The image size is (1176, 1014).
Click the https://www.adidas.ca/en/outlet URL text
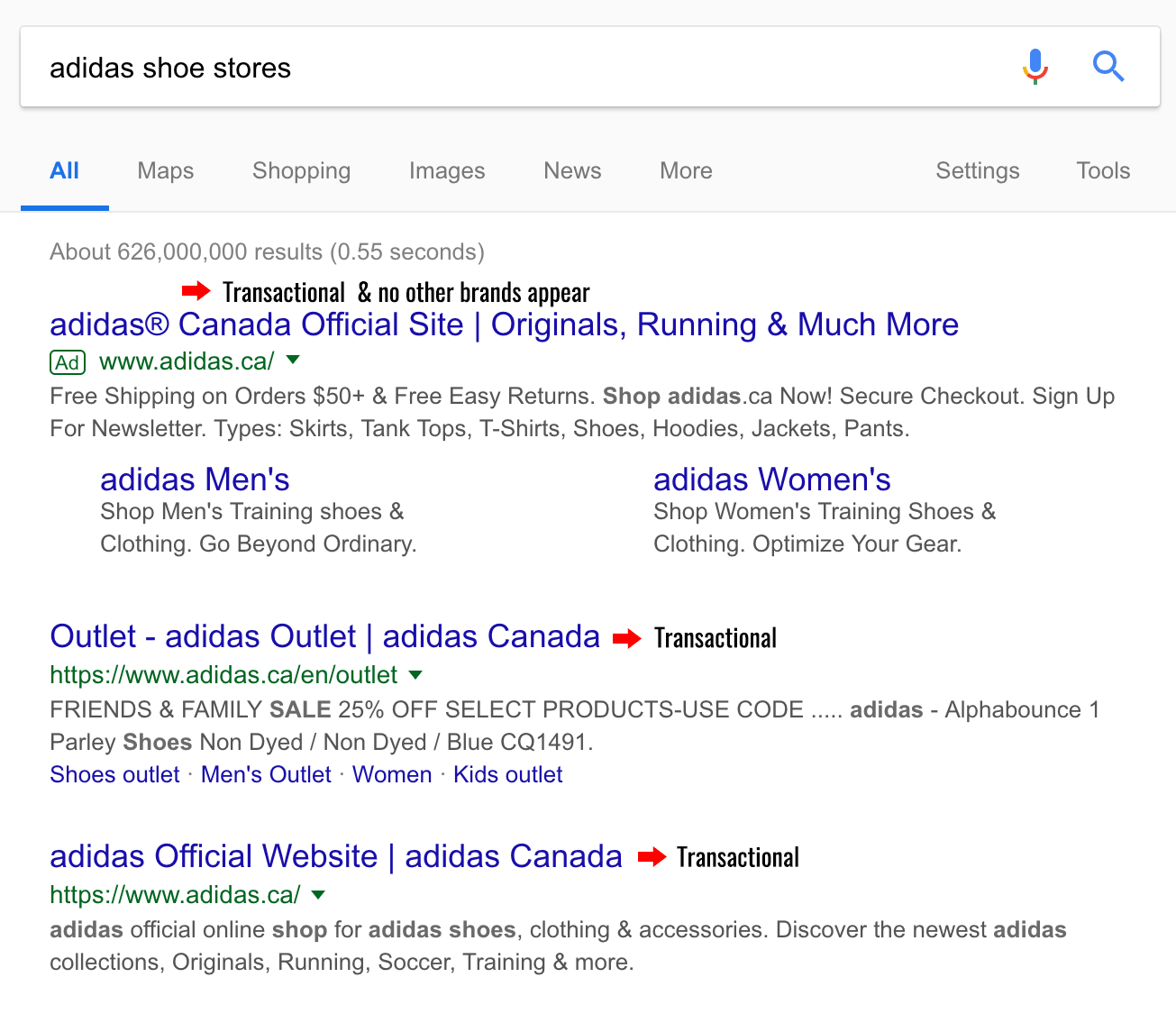[x=223, y=675]
